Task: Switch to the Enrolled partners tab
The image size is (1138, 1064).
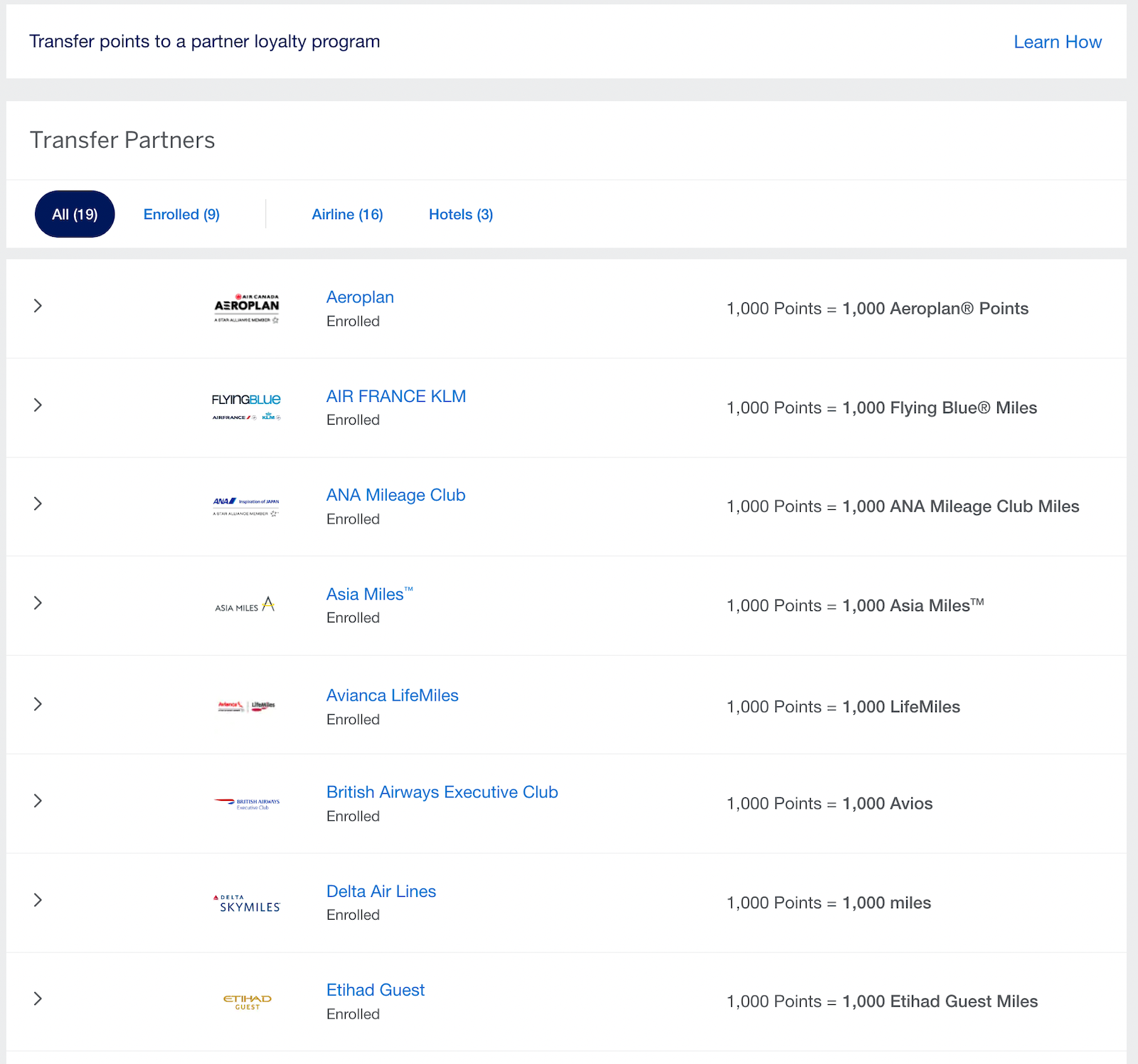Action: tap(181, 214)
